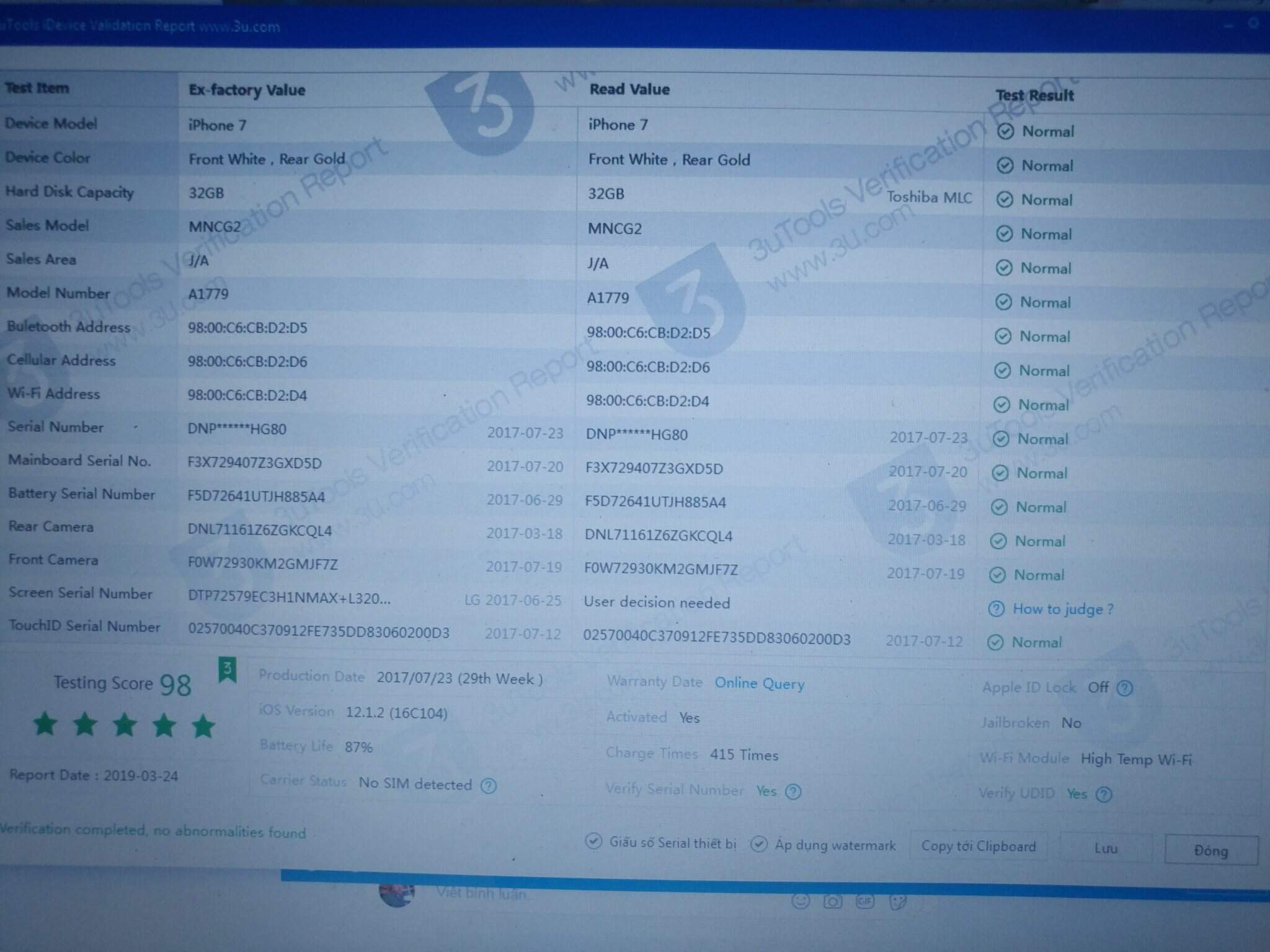
Task: Click camera icon in comment bar
Action: (x=833, y=901)
